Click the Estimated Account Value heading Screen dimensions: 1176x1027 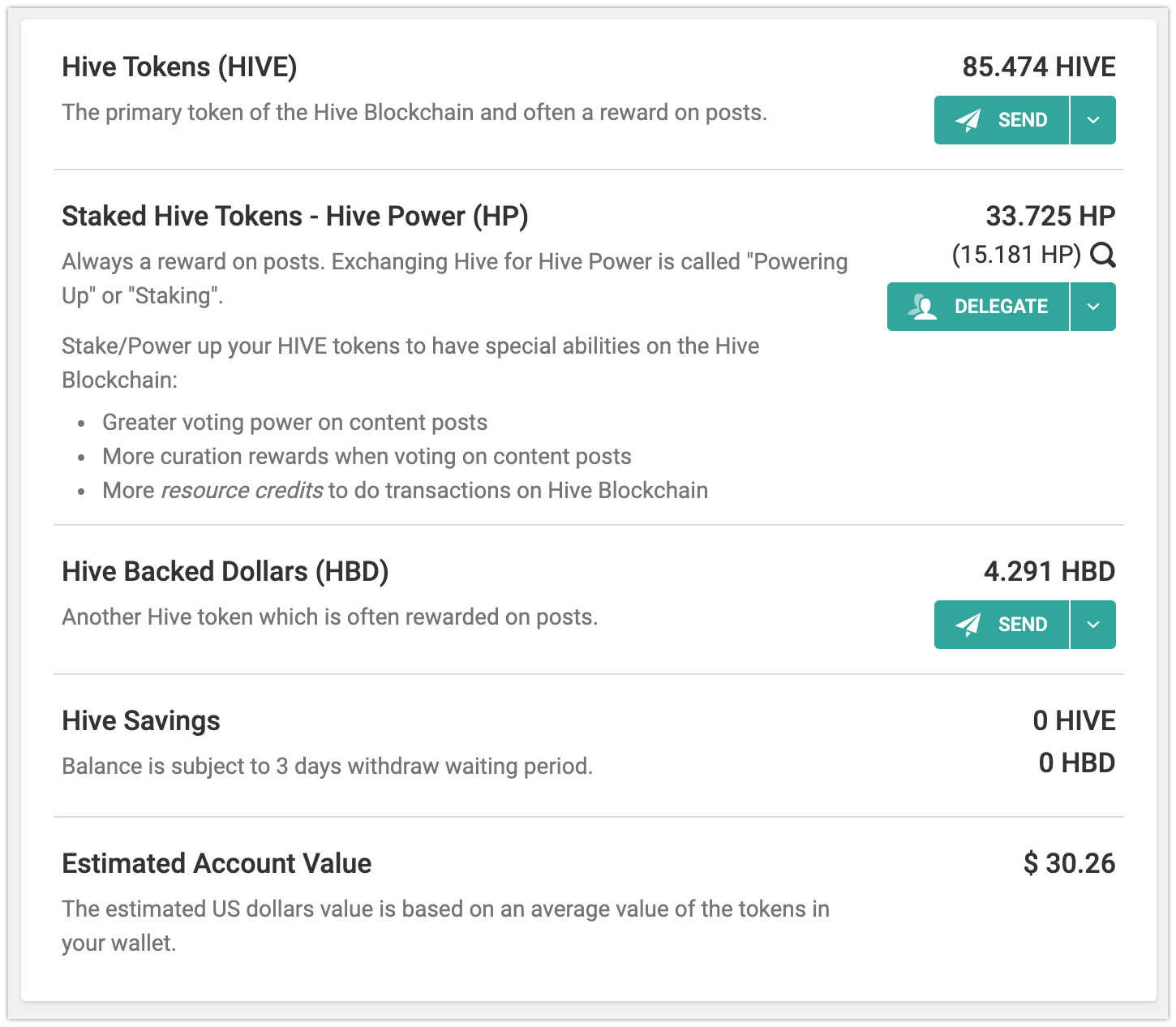(217, 863)
